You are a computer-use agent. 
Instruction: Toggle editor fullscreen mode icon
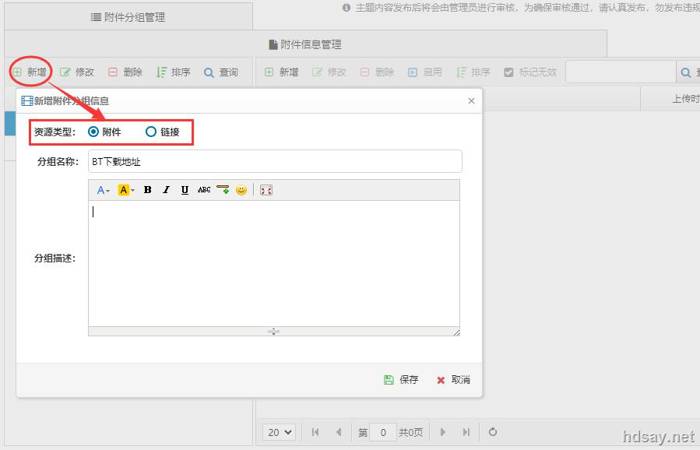pos(266,190)
